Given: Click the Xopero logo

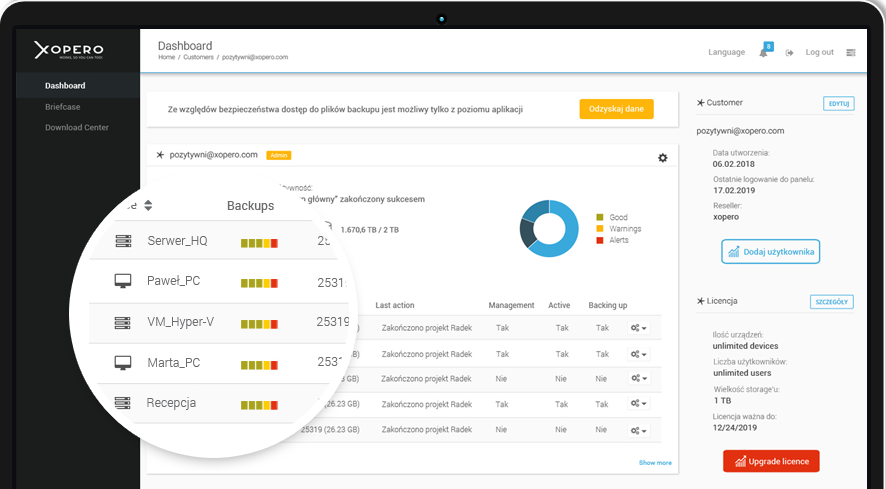Looking at the screenshot, I should click(x=69, y=49).
